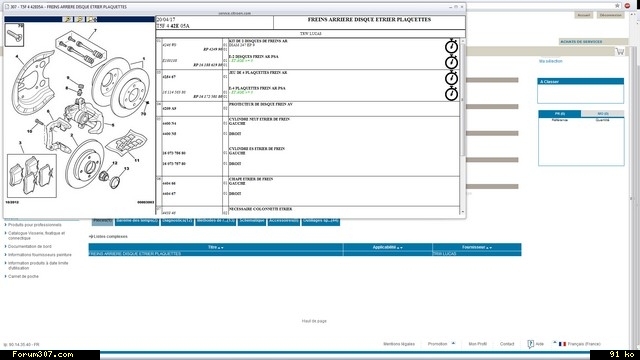Click the parts list vertical scrollbar
The height and width of the screenshot is (360, 640).
(462, 127)
